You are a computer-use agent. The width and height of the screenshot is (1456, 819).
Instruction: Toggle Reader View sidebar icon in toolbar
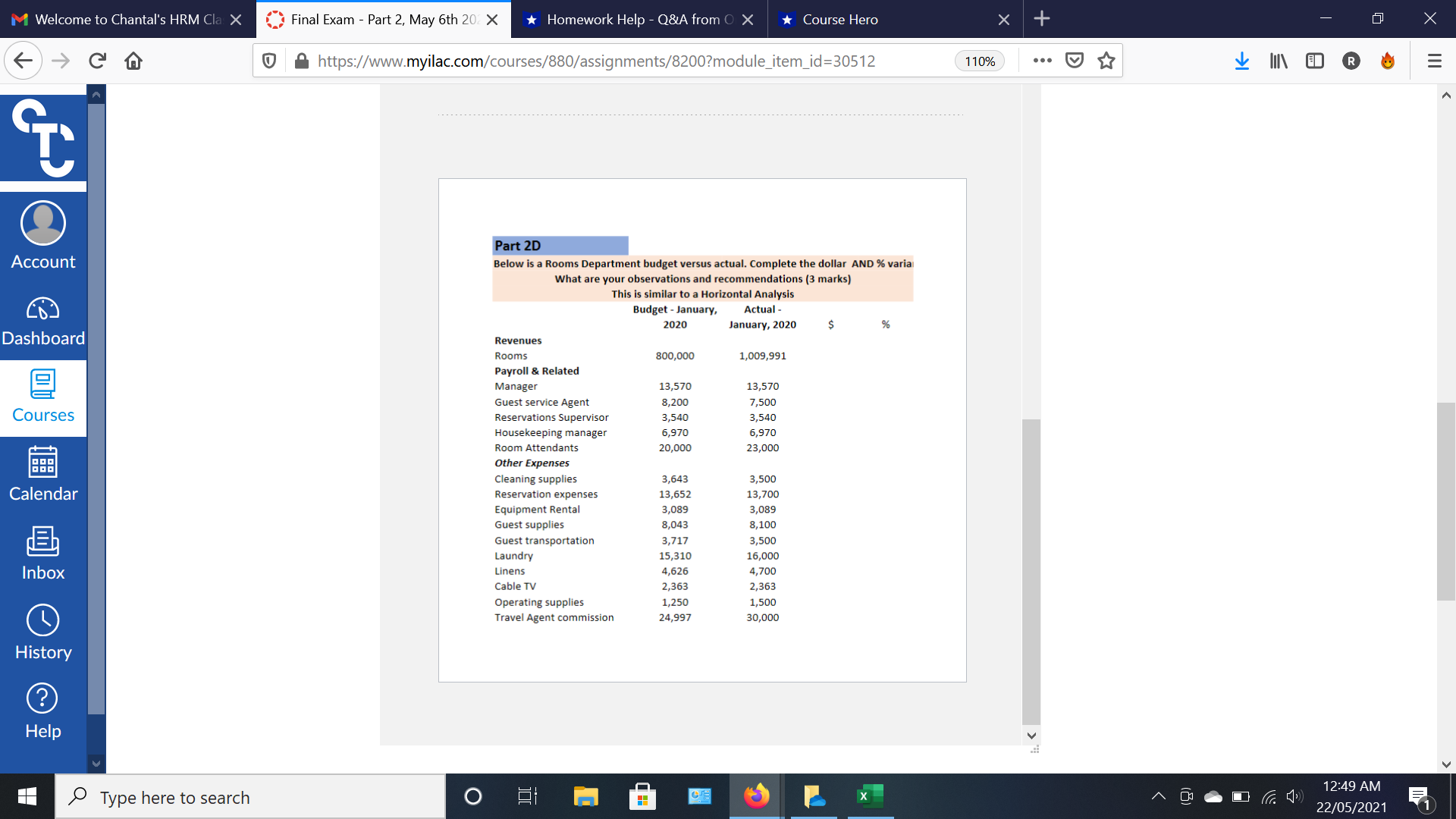pyautogui.click(x=1314, y=61)
